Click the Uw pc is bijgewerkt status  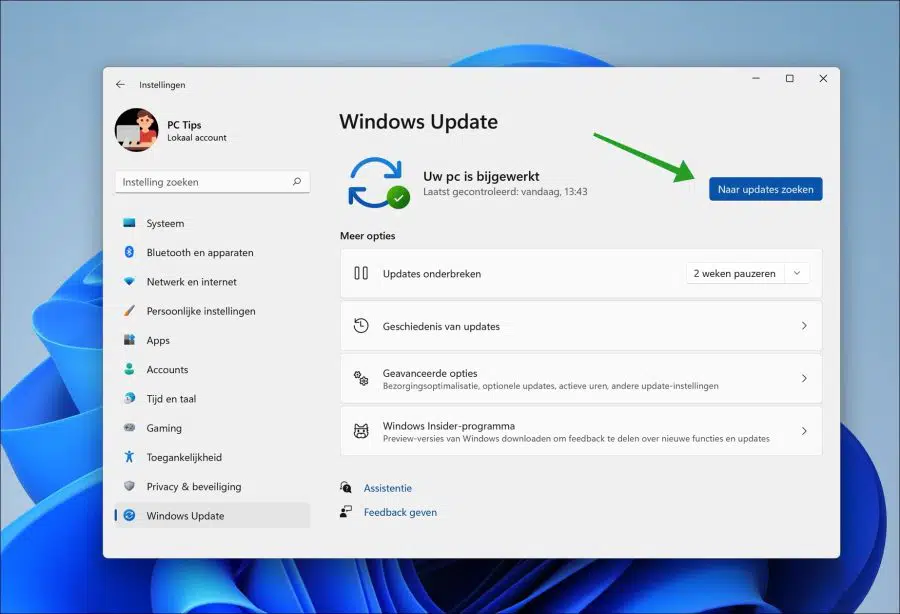point(481,176)
